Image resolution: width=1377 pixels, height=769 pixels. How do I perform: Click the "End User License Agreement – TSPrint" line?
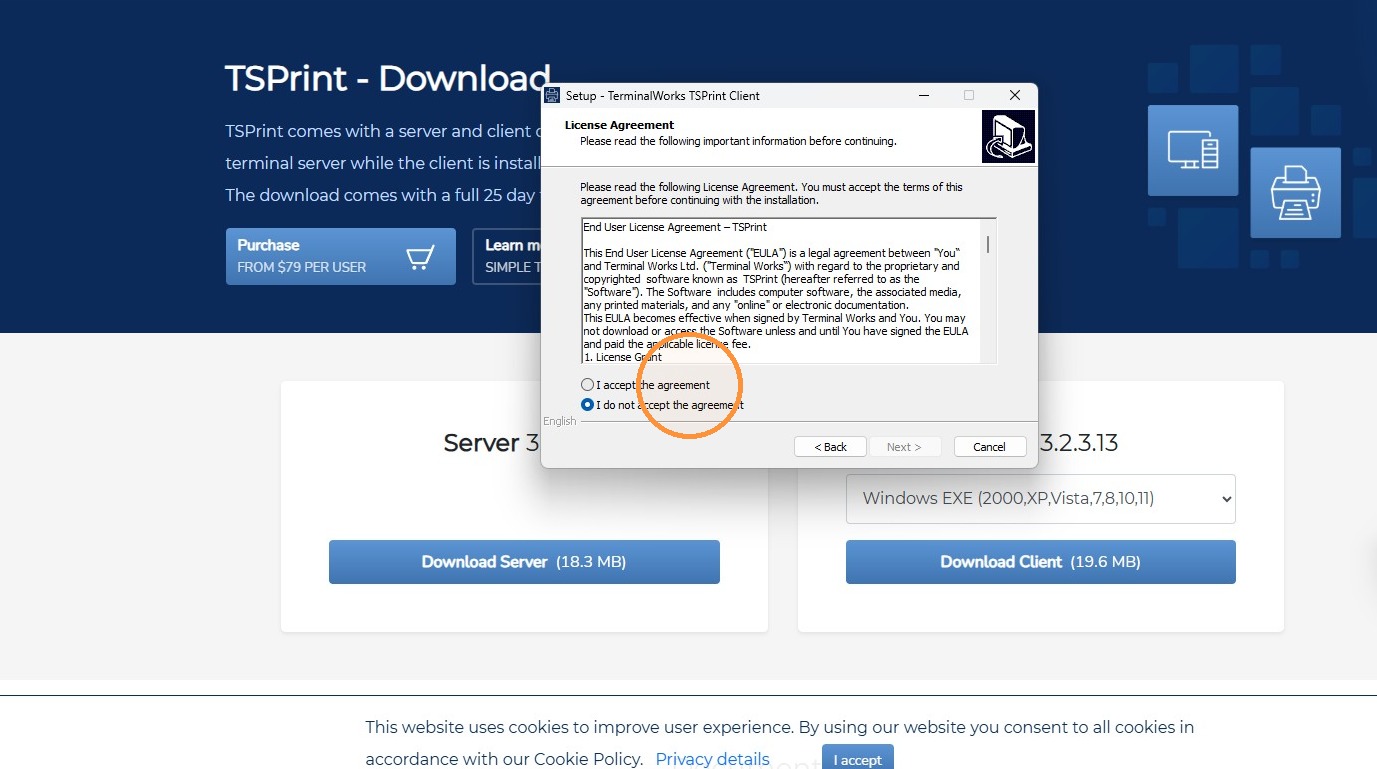[x=675, y=228]
